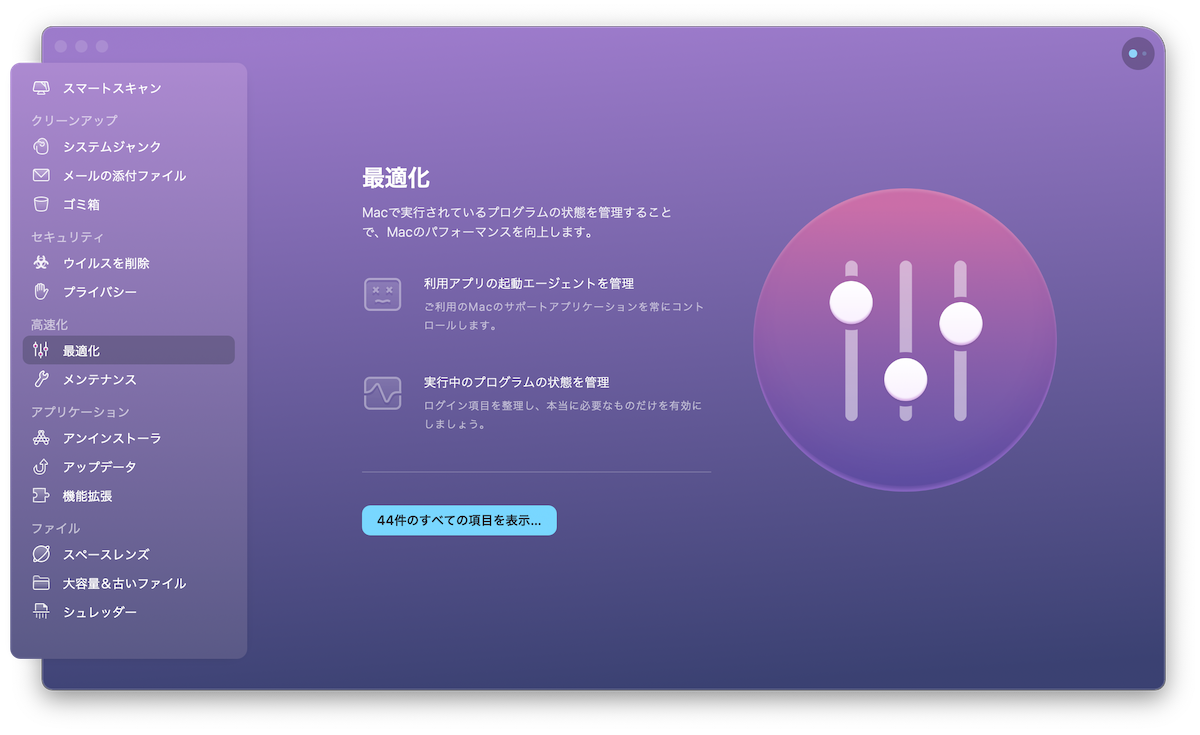This screenshot has width=1200, height=735.
Task: Click the クリーンアップ section label
Action: point(74,120)
